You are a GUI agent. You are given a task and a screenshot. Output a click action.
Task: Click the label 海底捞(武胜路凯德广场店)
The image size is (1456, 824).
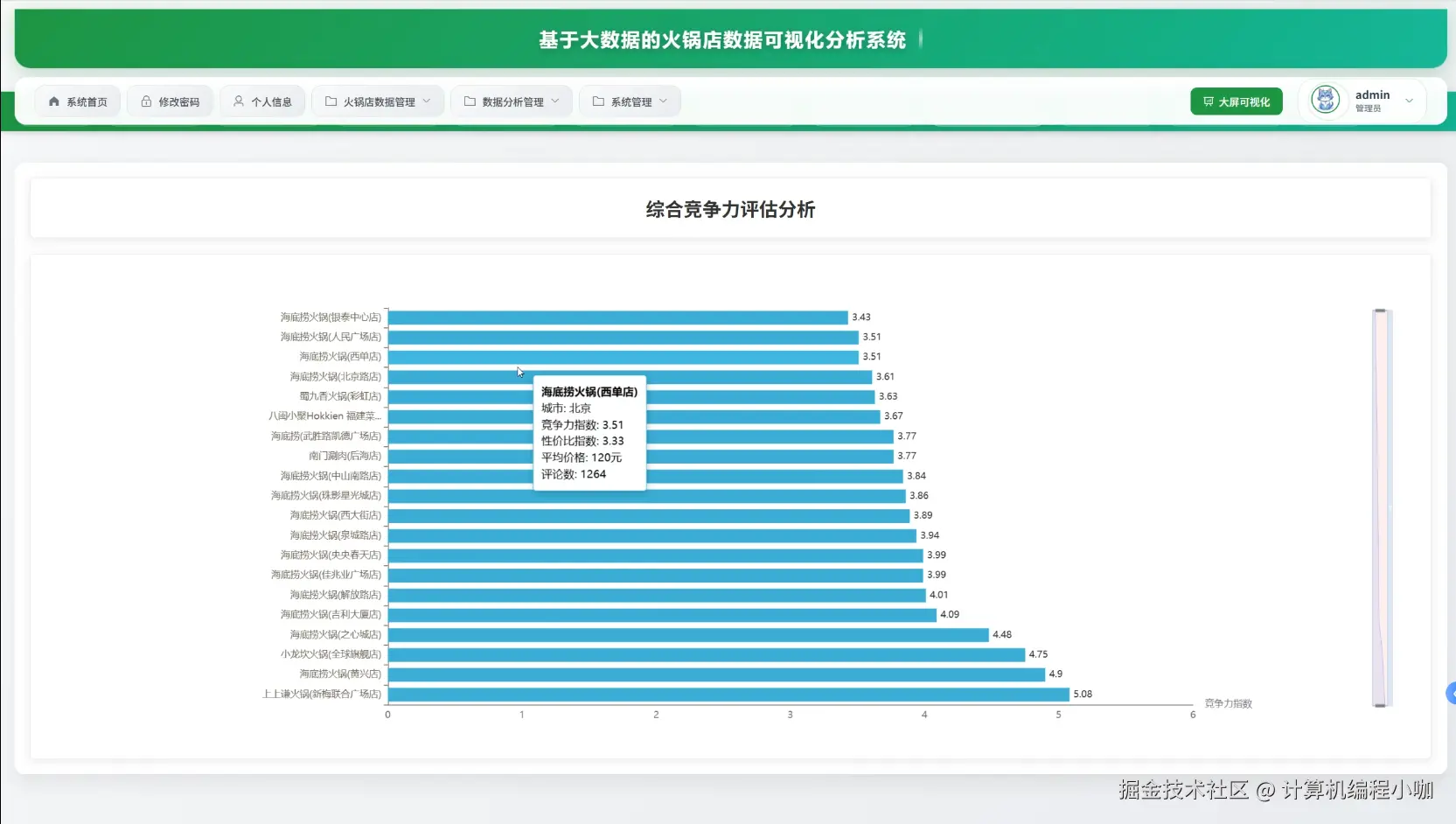326,436
